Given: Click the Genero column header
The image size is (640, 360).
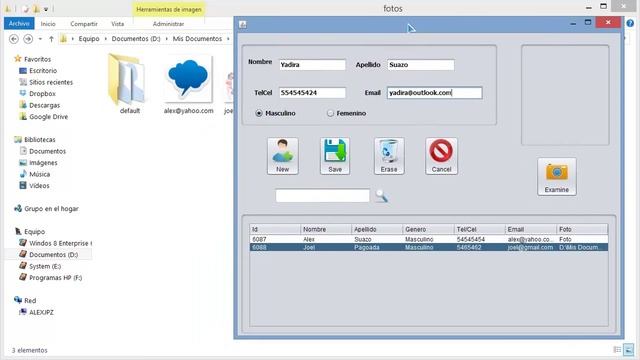Looking at the screenshot, I should pyautogui.click(x=428, y=229).
